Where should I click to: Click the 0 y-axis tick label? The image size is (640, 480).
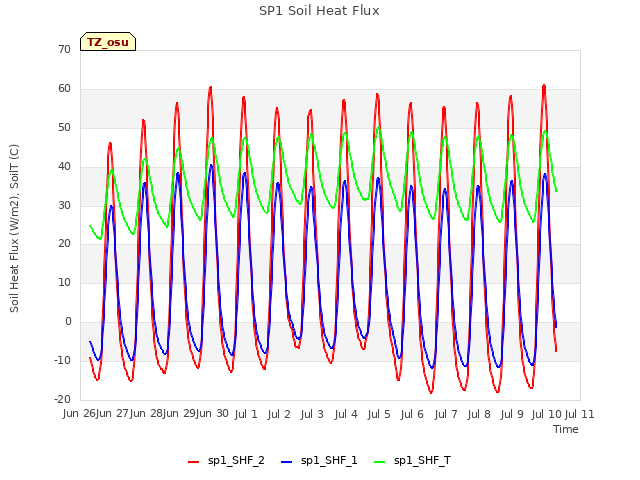tap(68, 322)
